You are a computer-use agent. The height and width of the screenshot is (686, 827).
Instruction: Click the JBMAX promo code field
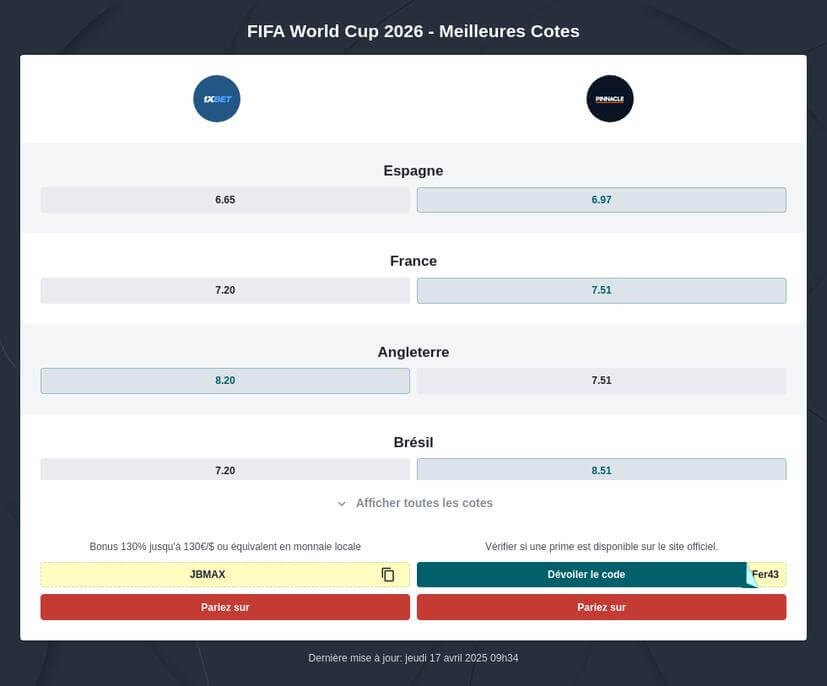tap(225, 574)
